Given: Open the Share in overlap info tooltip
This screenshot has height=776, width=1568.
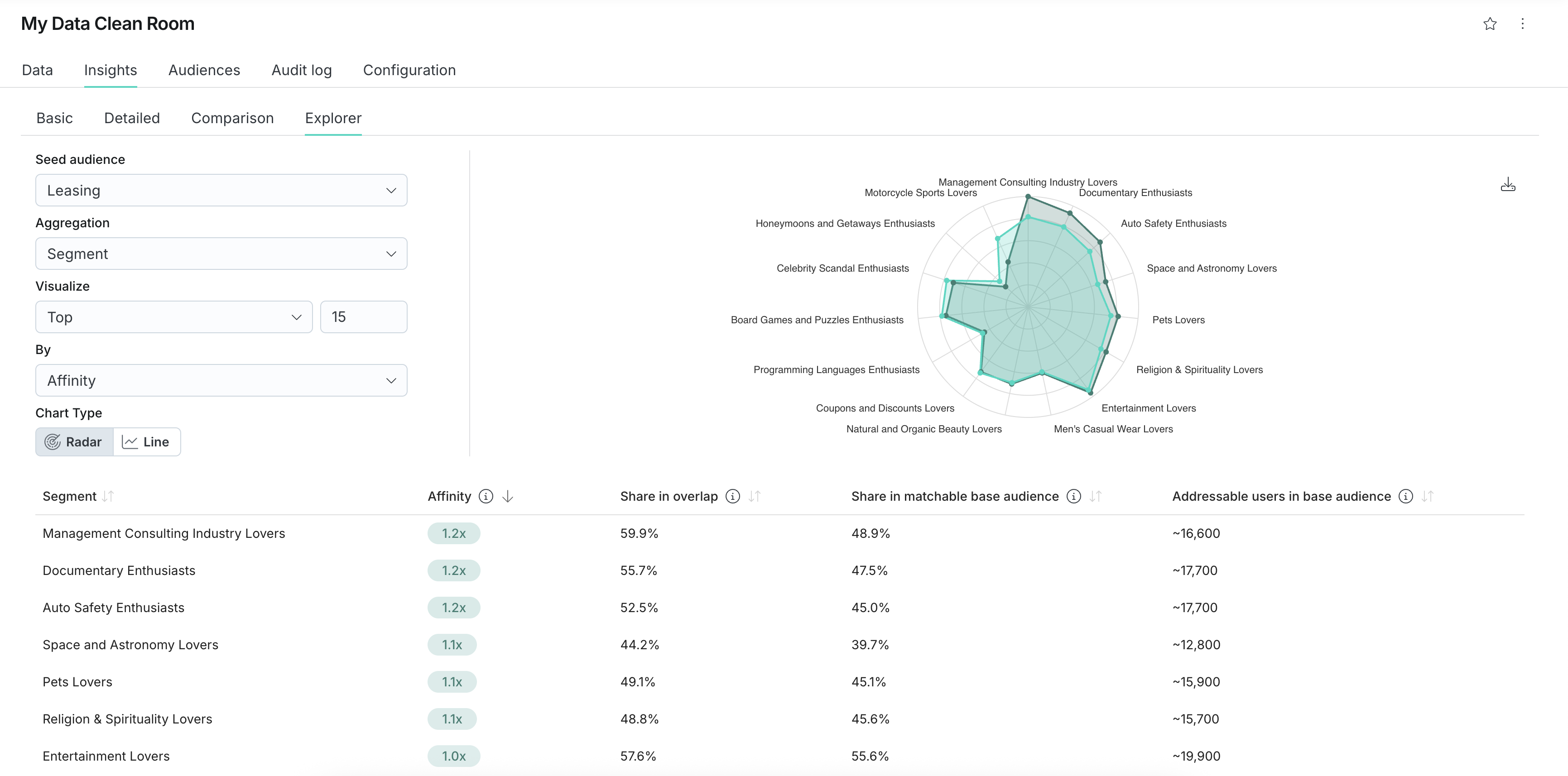Looking at the screenshot, I should pos(732,496).
